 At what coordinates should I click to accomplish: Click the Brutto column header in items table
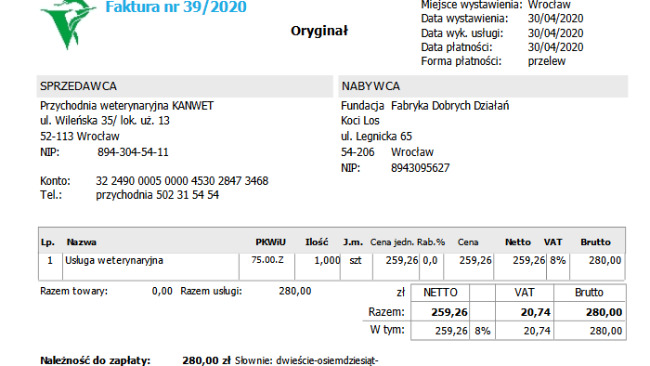tap(595, 242)
